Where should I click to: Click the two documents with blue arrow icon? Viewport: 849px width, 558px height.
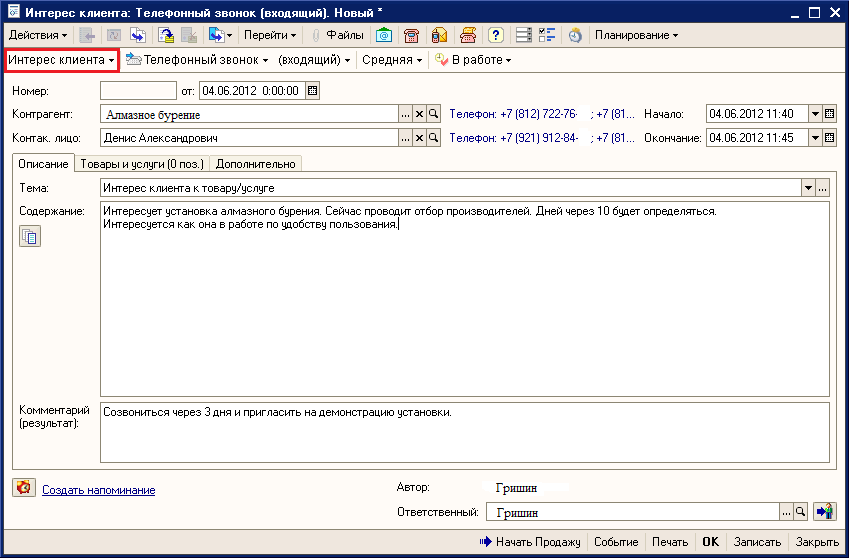(x=138, y=35)
